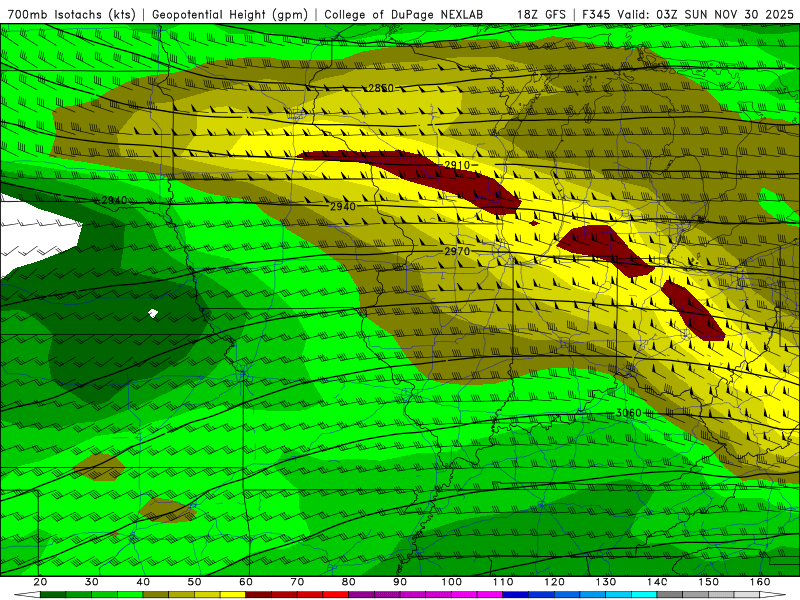Click the 'College of DuPage NEXLAB' text
The height and width of the screenshot is (600, 800).
point(404,14)
